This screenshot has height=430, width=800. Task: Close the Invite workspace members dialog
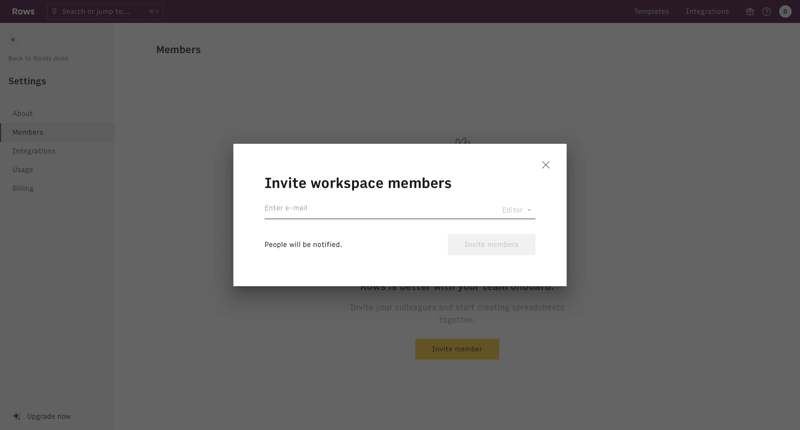[x=545, y=165]
